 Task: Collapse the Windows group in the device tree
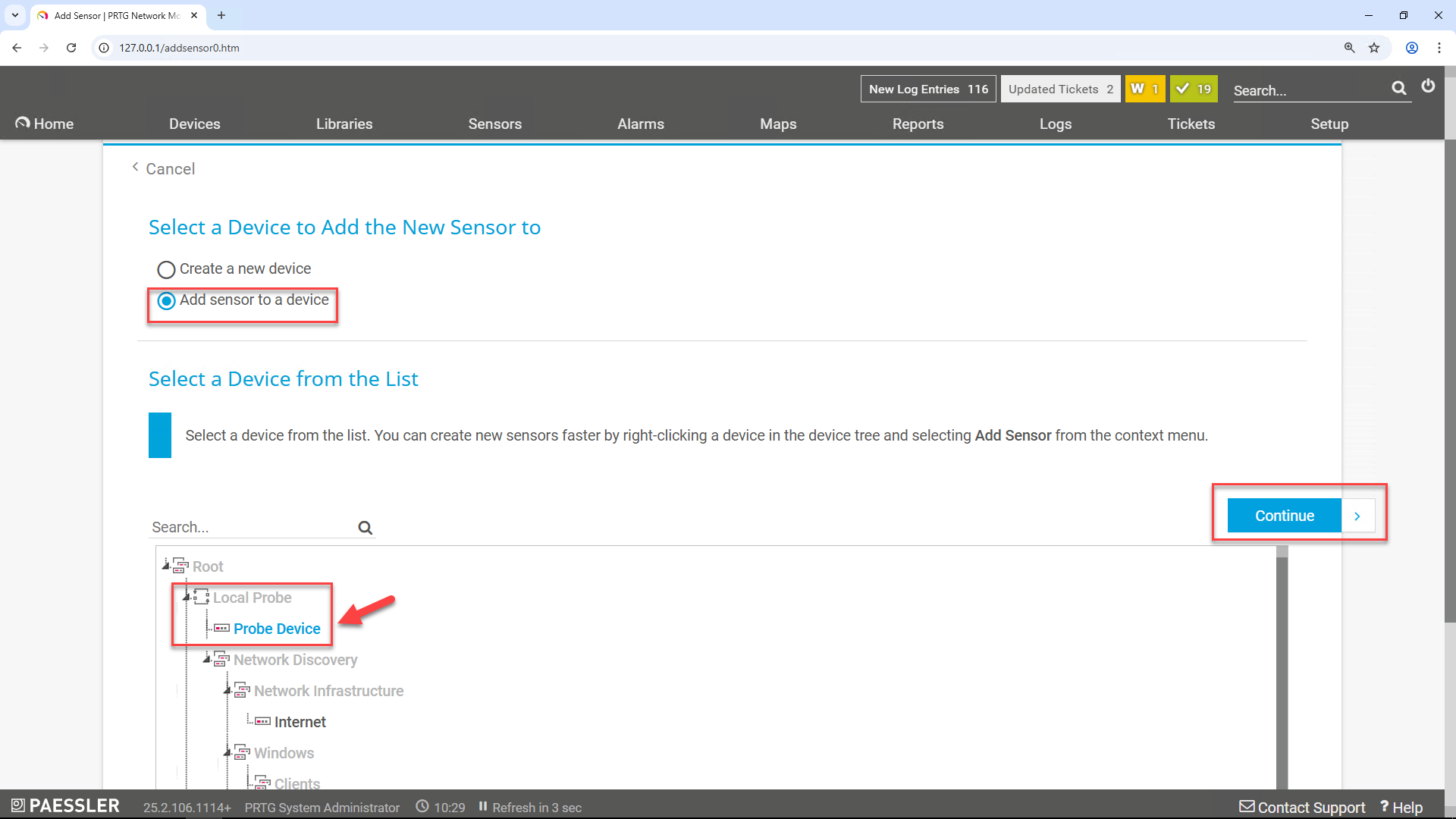[x=228, y=751]
